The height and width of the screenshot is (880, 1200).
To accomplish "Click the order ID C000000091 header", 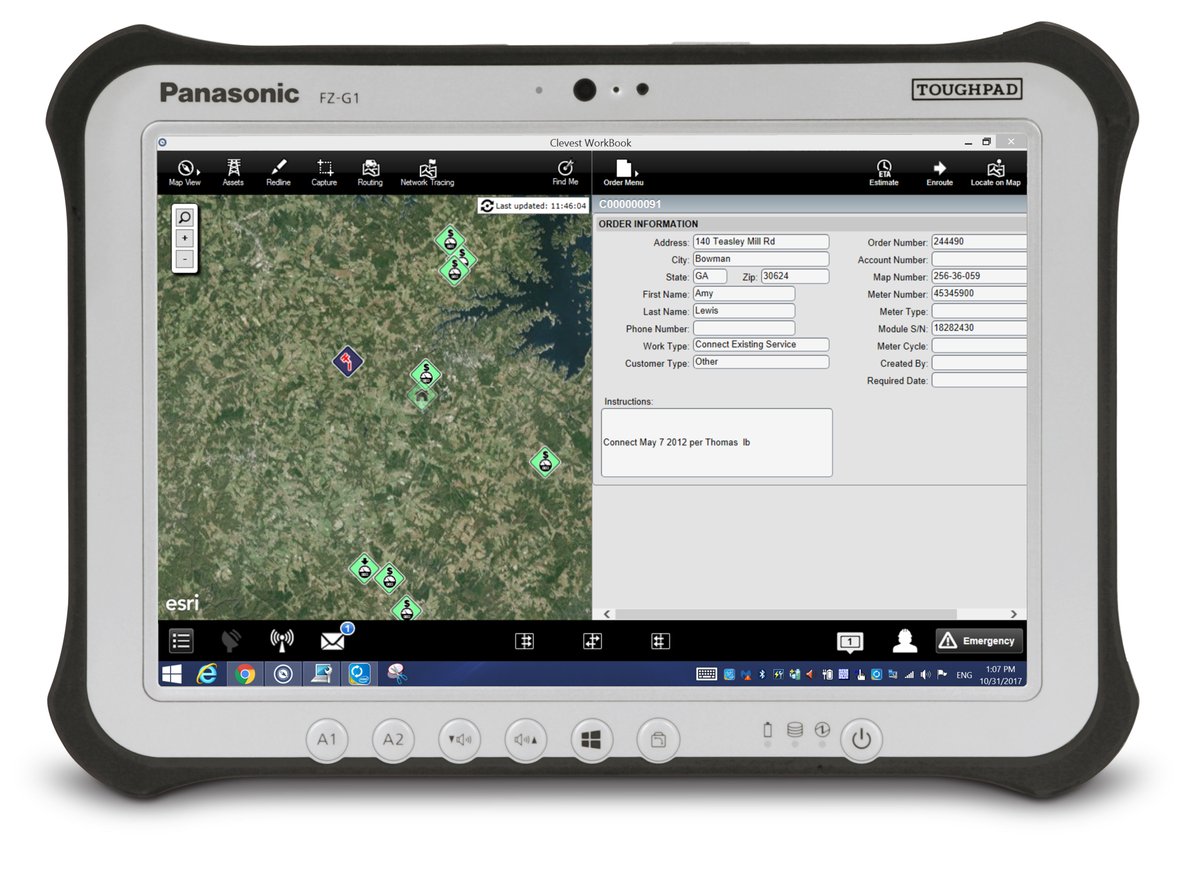I will click(630, 204).
